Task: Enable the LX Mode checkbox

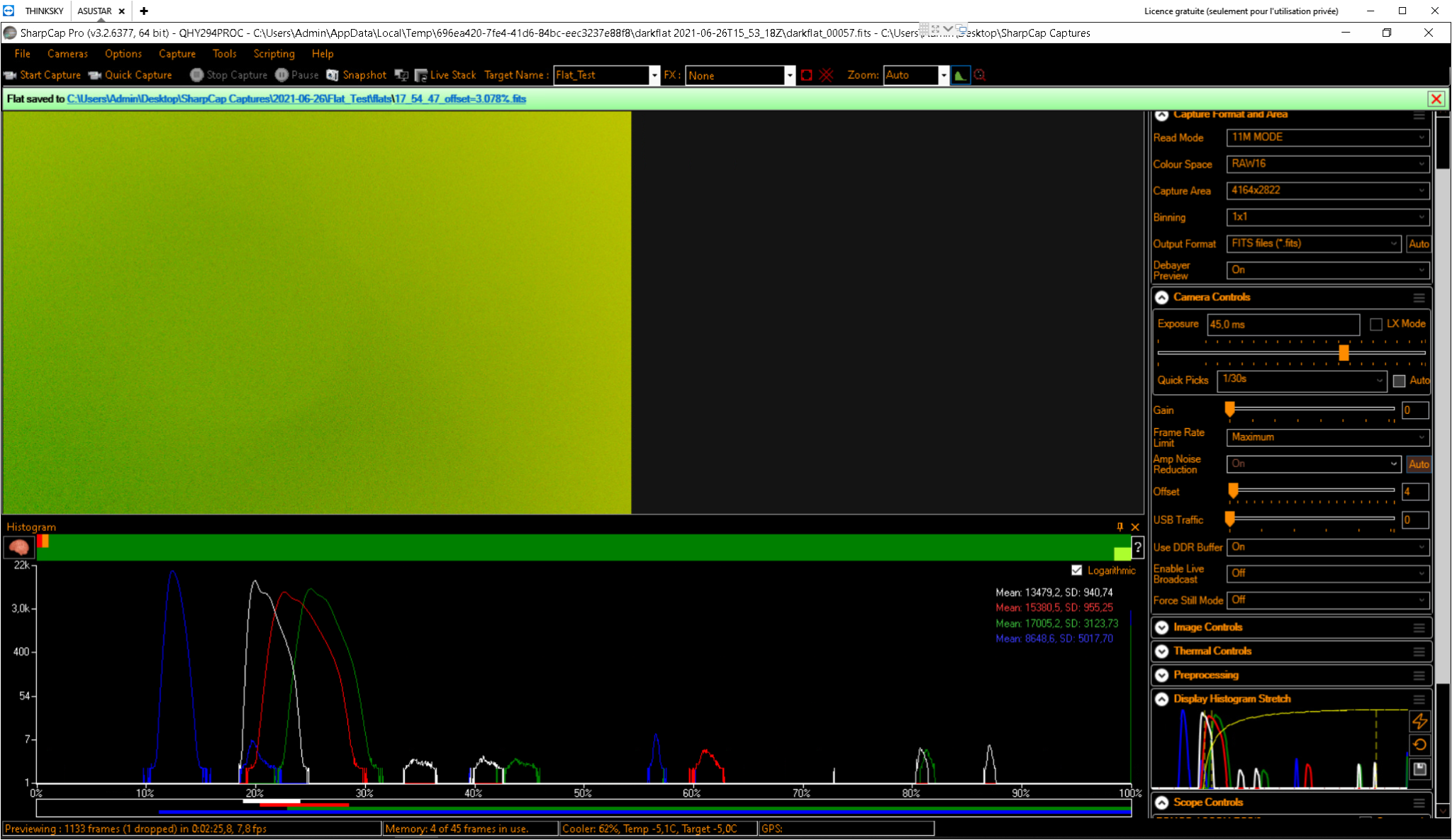Action: tap(1375, 324)
